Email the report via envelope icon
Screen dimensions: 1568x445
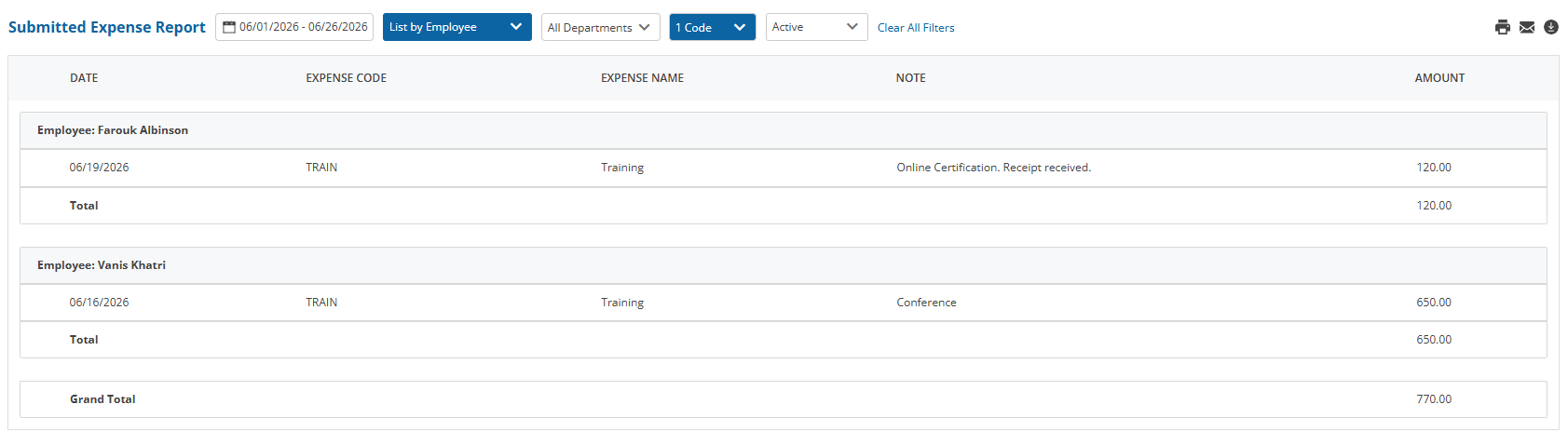tap(1526, 27)
